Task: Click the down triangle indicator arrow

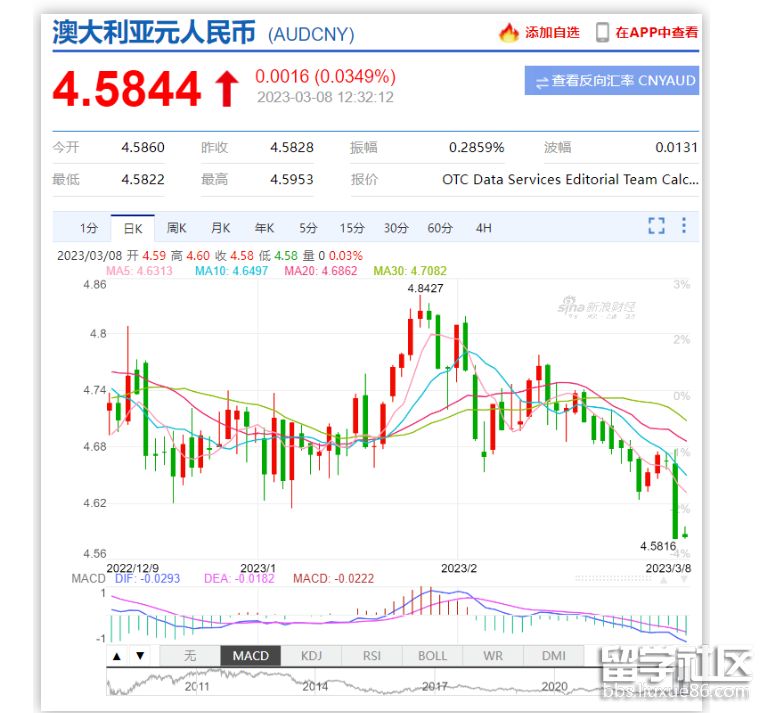Action: click(x=140, y=656)
